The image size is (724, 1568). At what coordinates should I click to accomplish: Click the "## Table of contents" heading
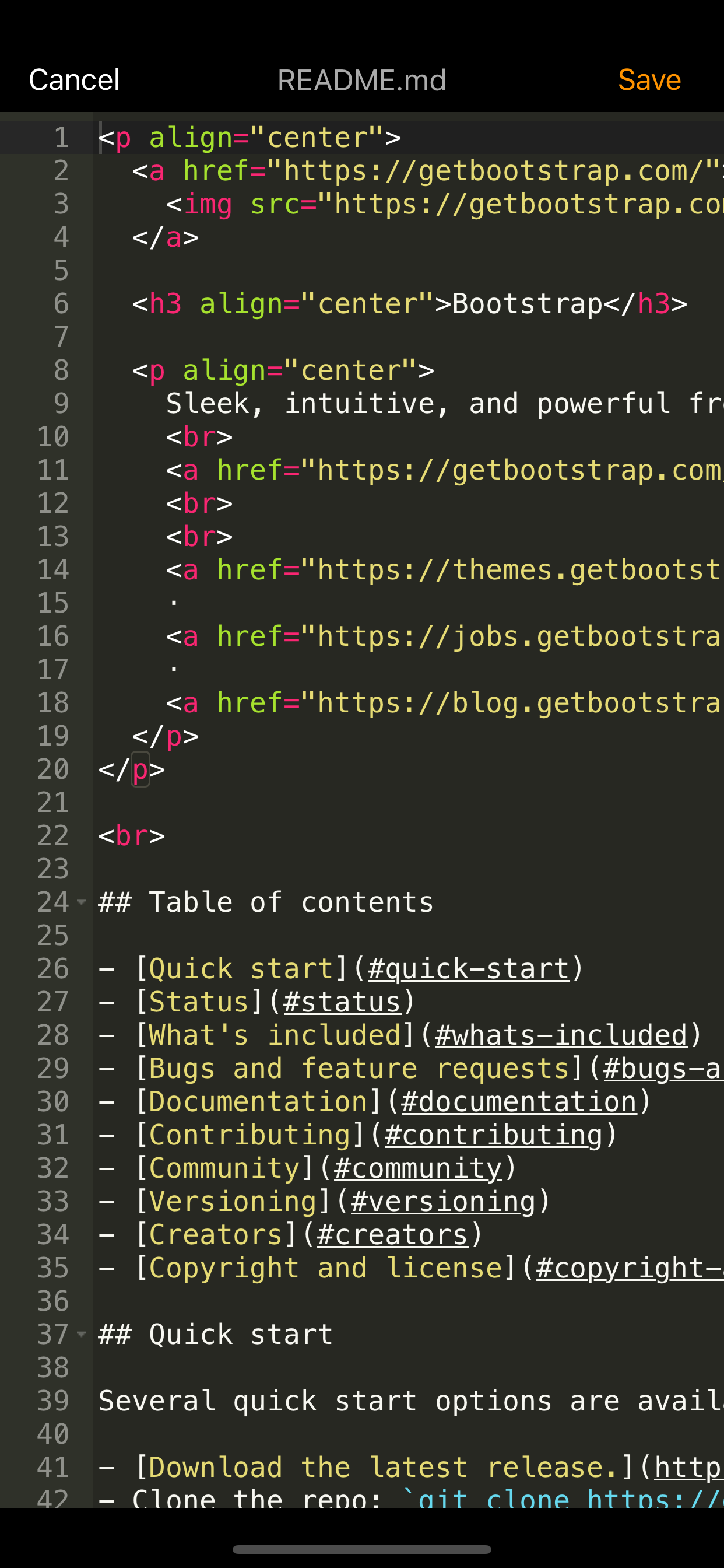(266, 902)
